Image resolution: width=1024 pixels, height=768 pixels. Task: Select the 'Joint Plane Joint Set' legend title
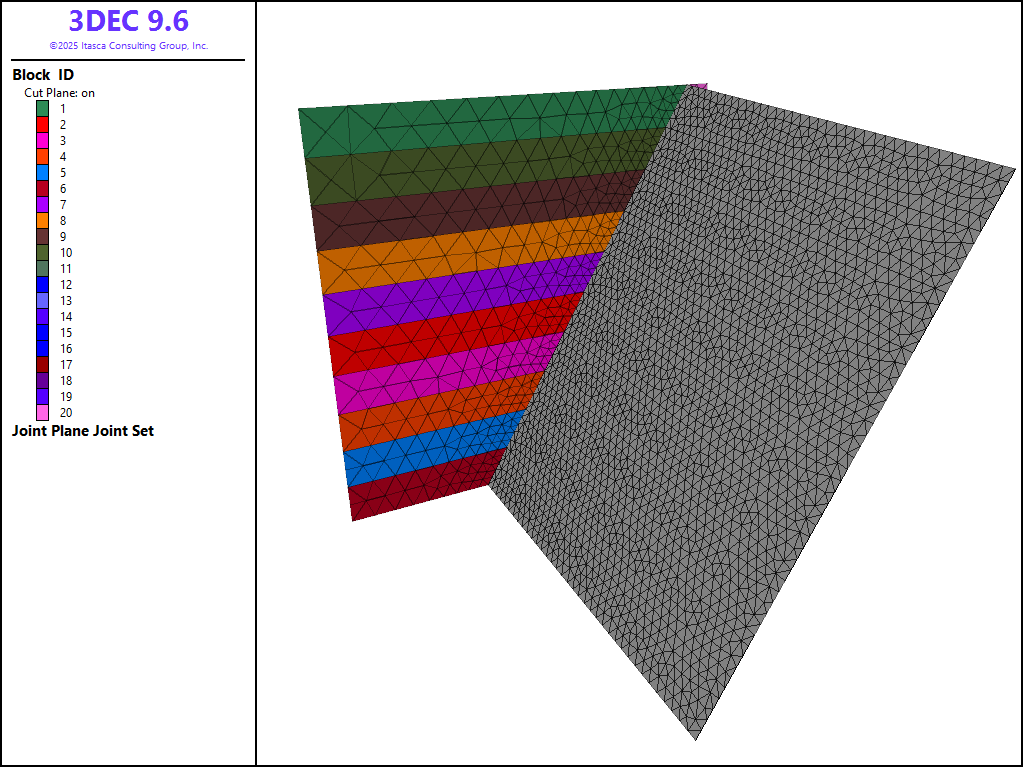83,431
